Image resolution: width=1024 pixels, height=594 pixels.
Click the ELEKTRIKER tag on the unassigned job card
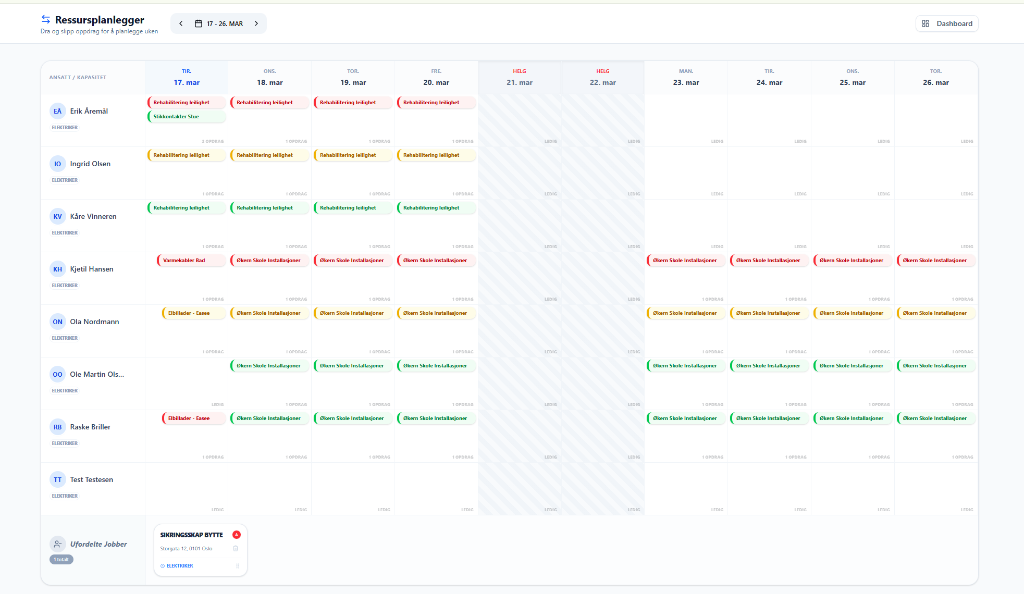[180, 566]
